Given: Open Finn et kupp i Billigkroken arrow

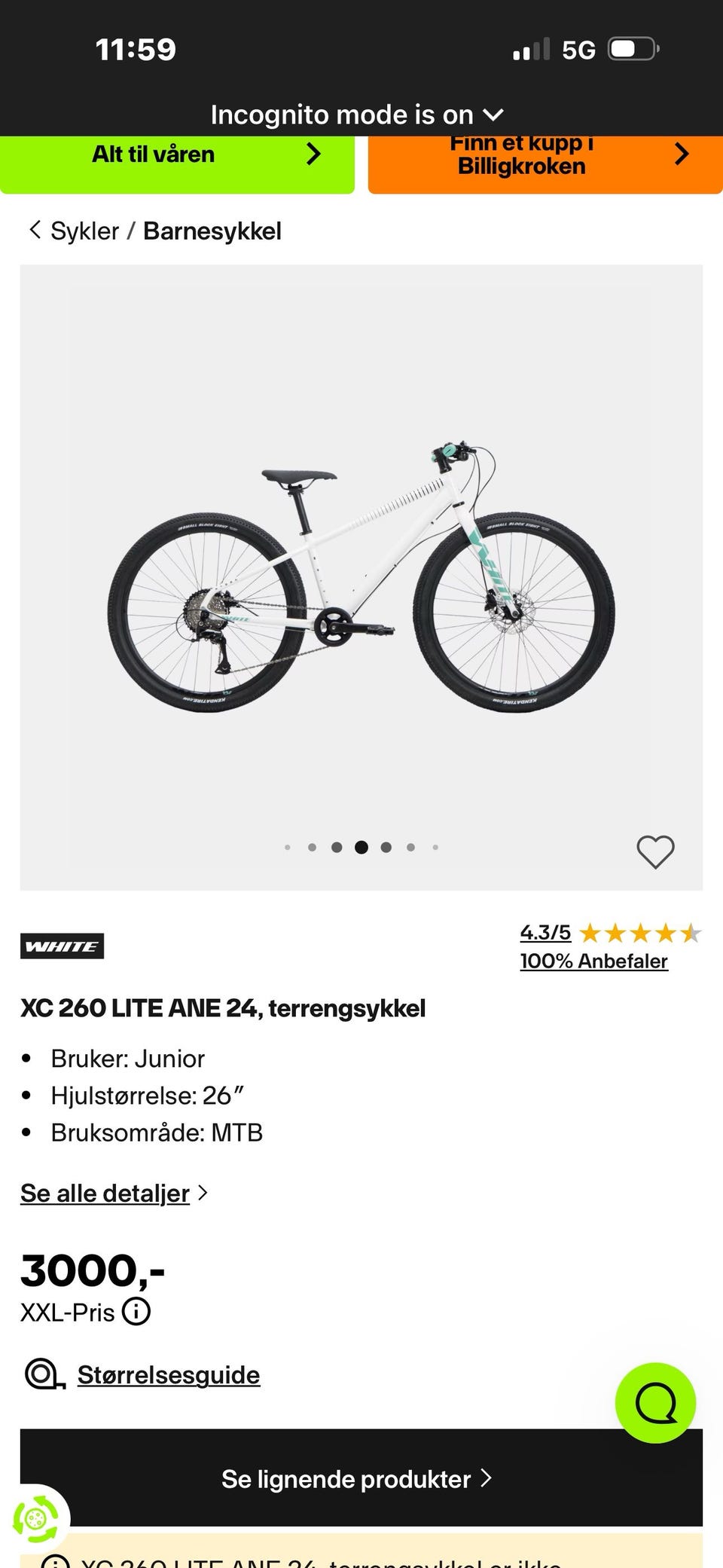Looking at the screenshot, I should point(681,154).
